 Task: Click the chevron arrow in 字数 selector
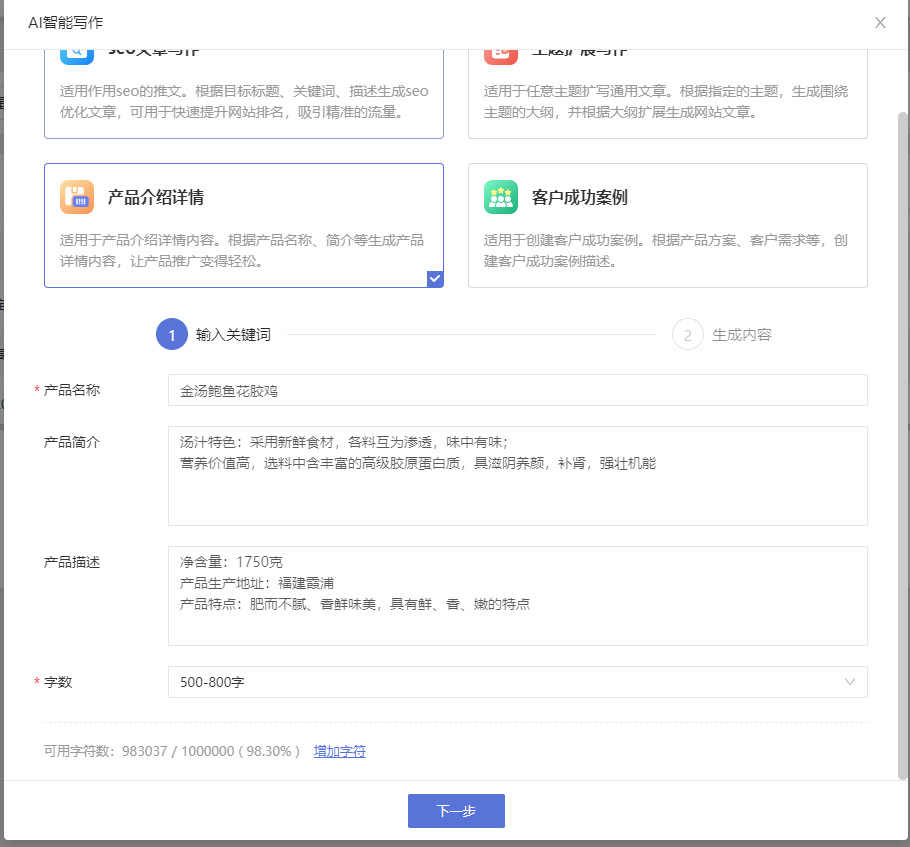click(850, 682)
